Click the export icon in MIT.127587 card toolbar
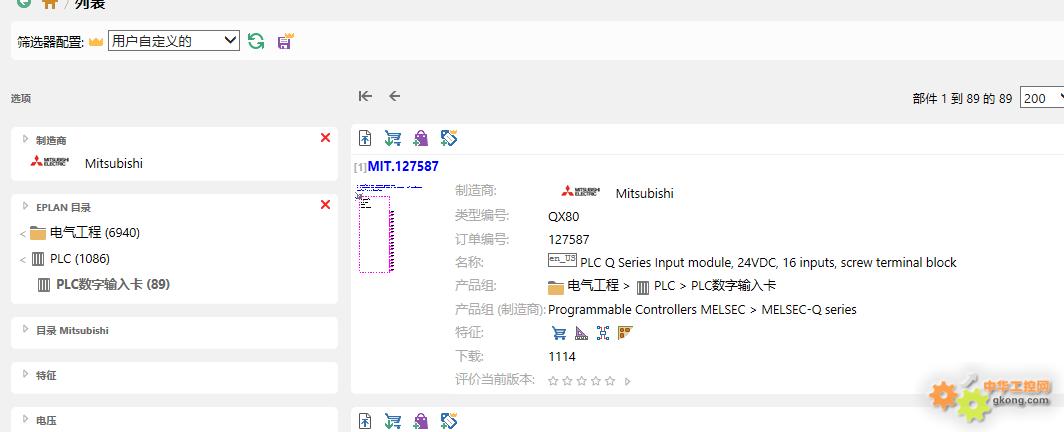This screenshot has height=432, width=1064. click(x=365, y=138)
